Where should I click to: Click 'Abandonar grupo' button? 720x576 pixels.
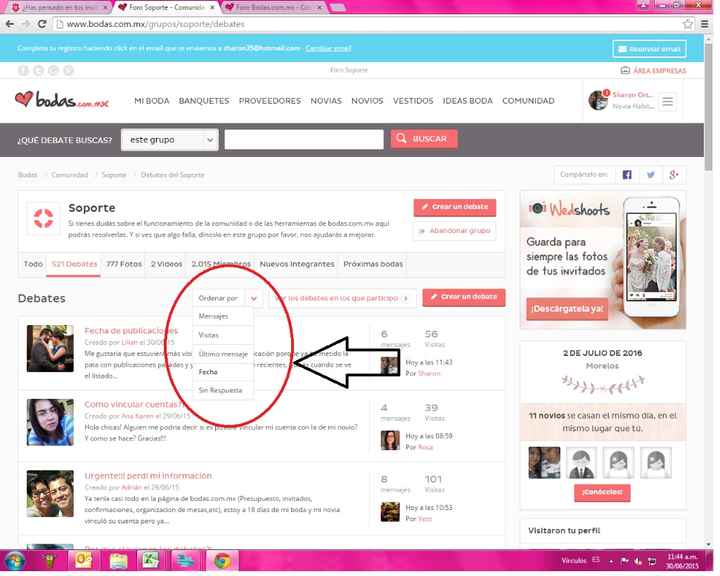coord(455,231)
